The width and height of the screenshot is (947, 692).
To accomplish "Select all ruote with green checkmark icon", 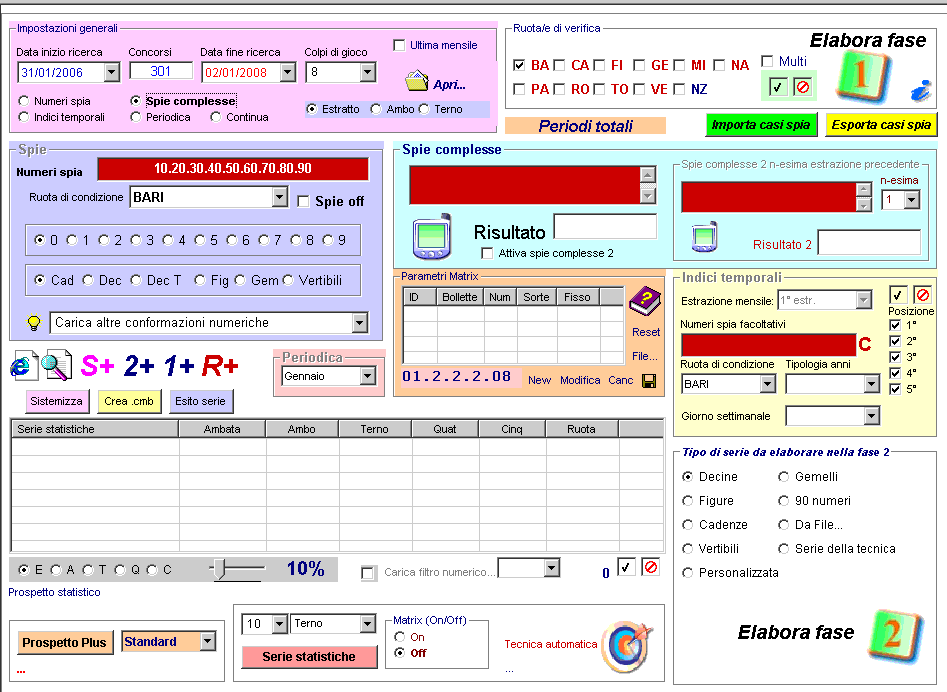I will click(x=778, y=87).
